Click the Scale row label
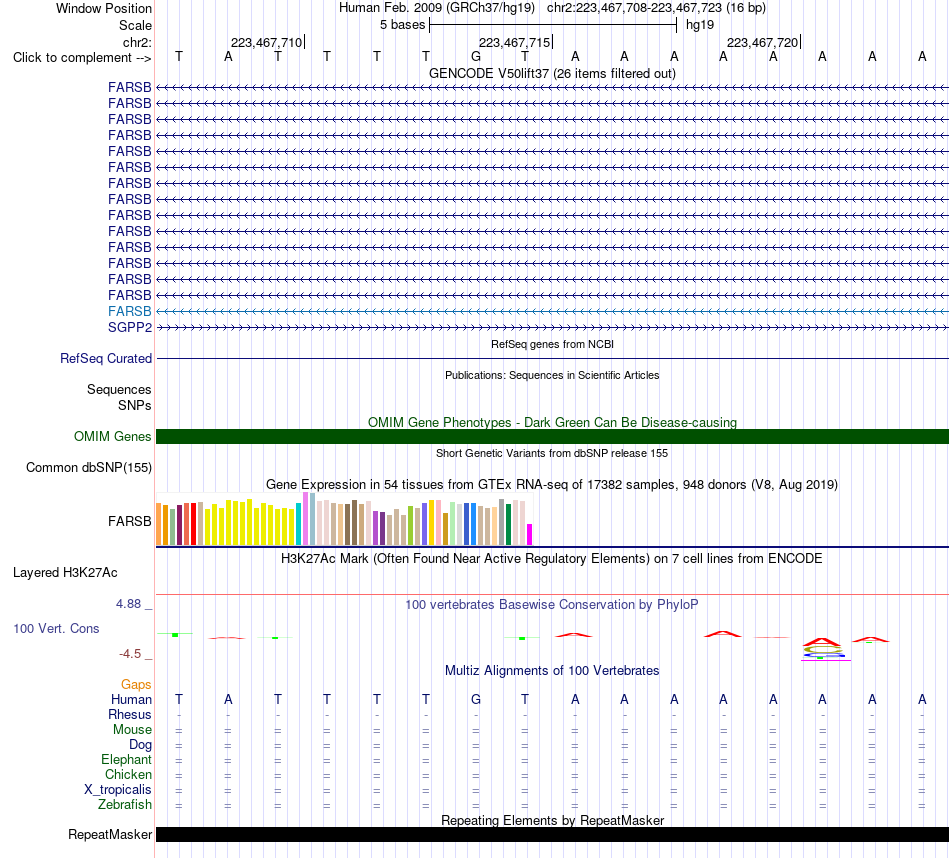The image size is (950, 858). tap(135, 25)
